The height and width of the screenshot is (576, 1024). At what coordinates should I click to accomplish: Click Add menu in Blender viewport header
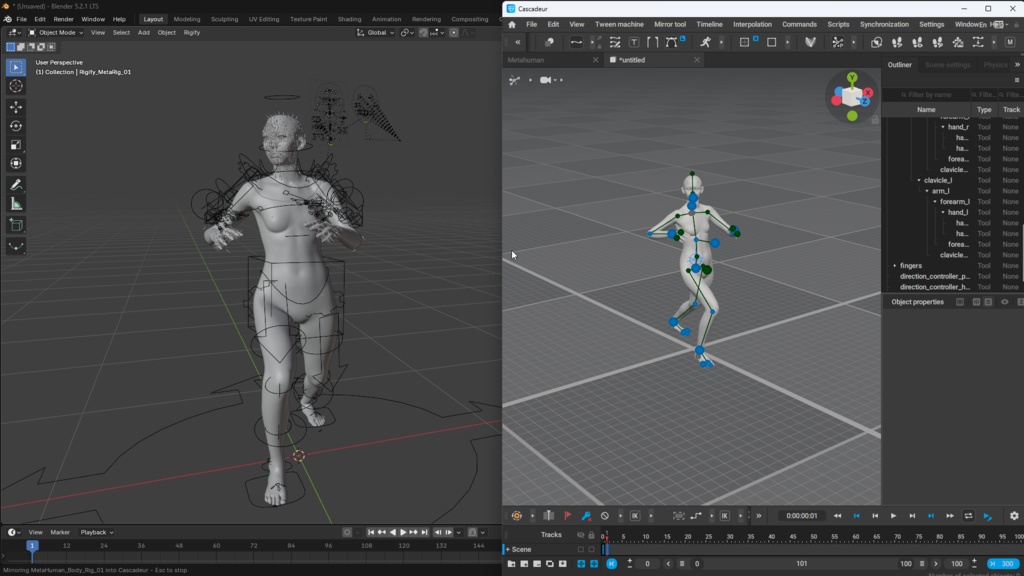143,33
